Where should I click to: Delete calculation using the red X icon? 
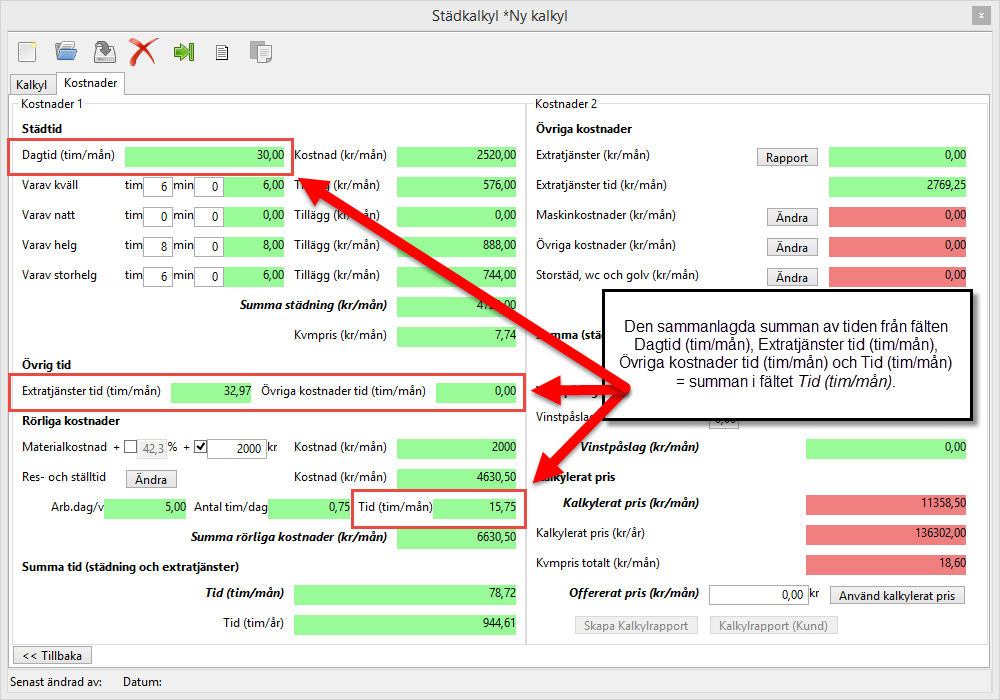(x=143, y=51)
